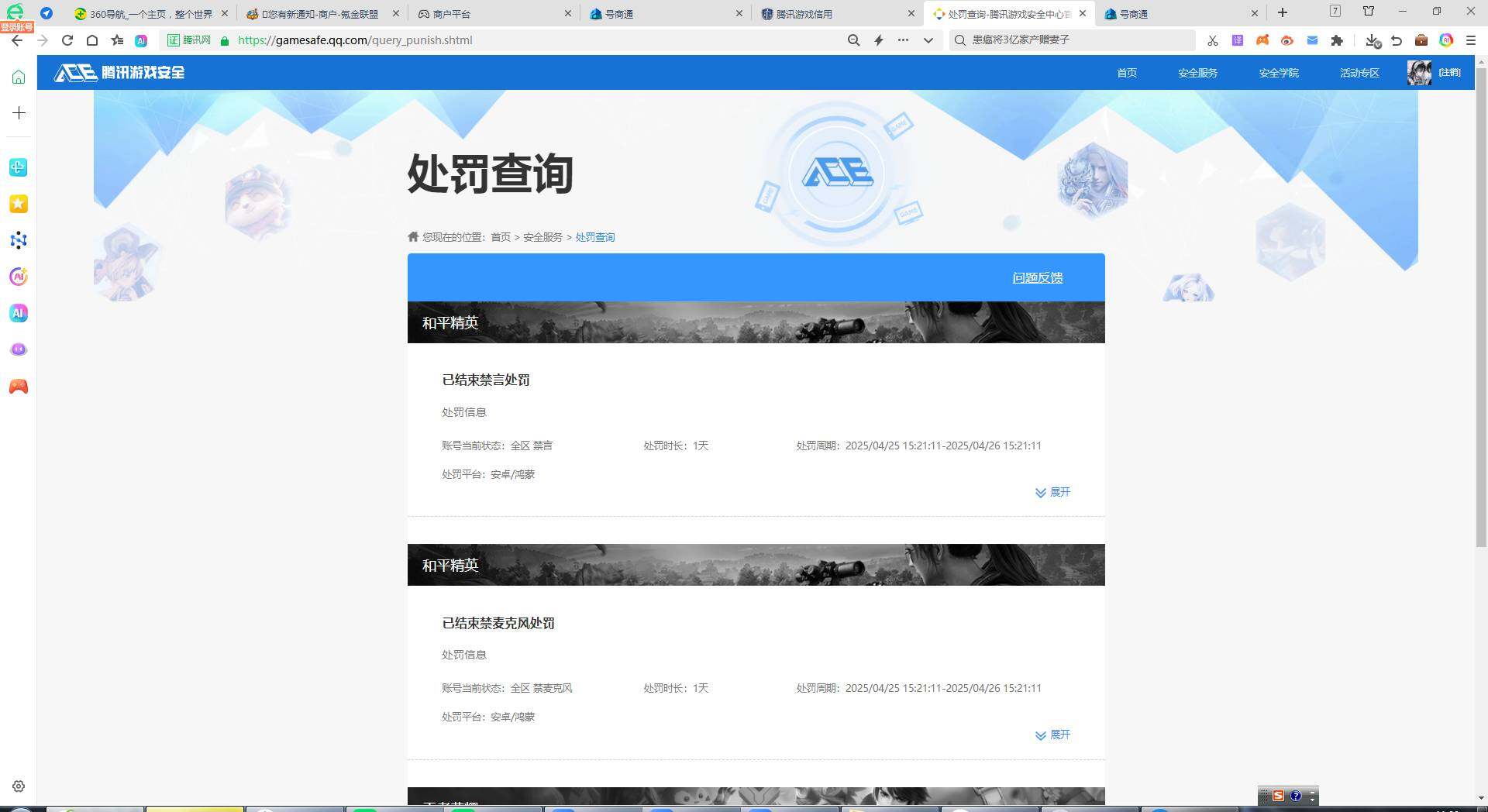Click the search box showing 患癌将3亿家产赠妻子
The width and height of the screenshot is (1488, 812).
point(1069,40)
